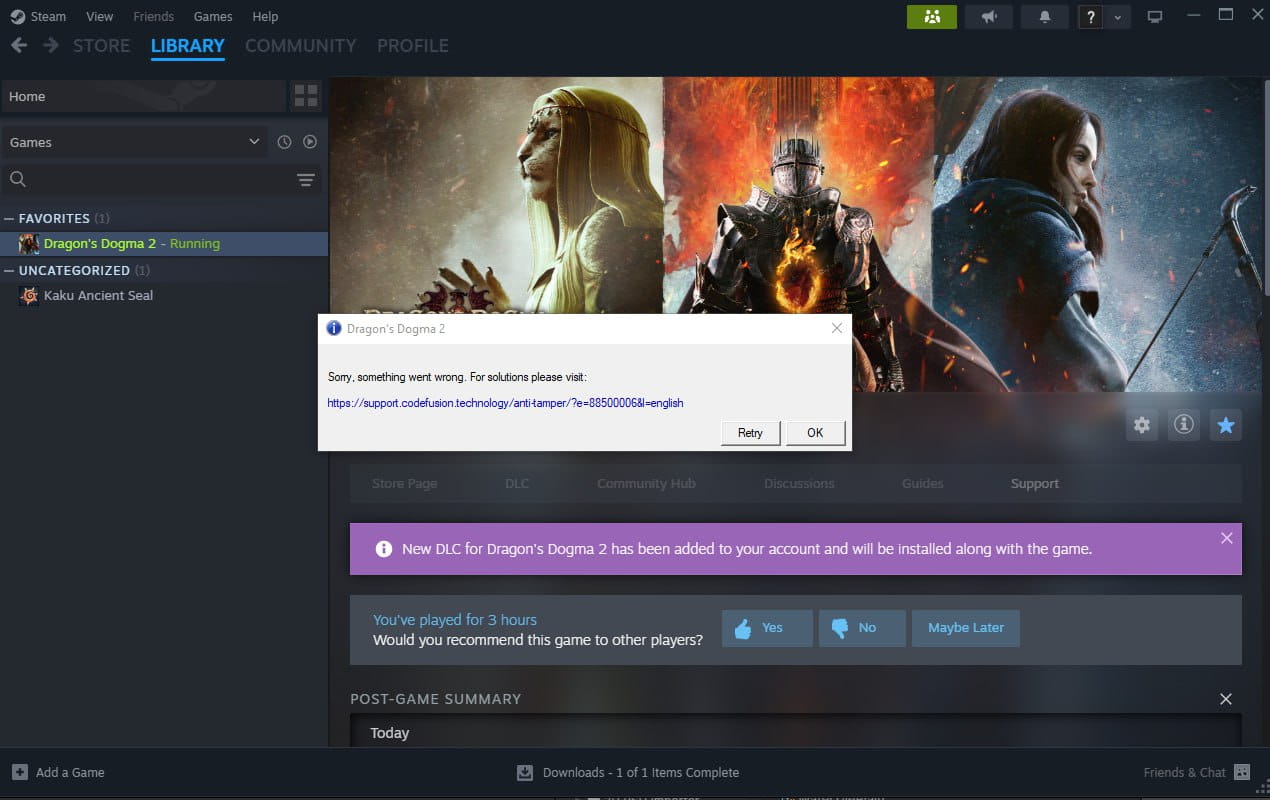Open the library filter options icon
This screenshot has height=800, width=1270.
tap(306, 180)
